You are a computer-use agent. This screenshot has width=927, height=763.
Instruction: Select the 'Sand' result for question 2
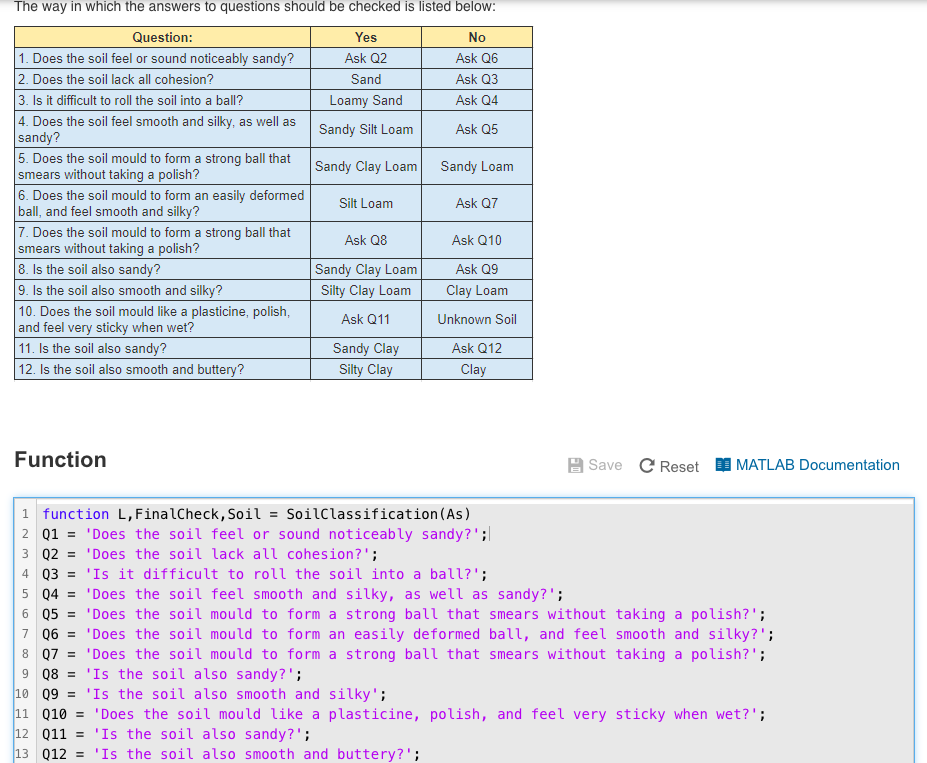pos(365,79)
